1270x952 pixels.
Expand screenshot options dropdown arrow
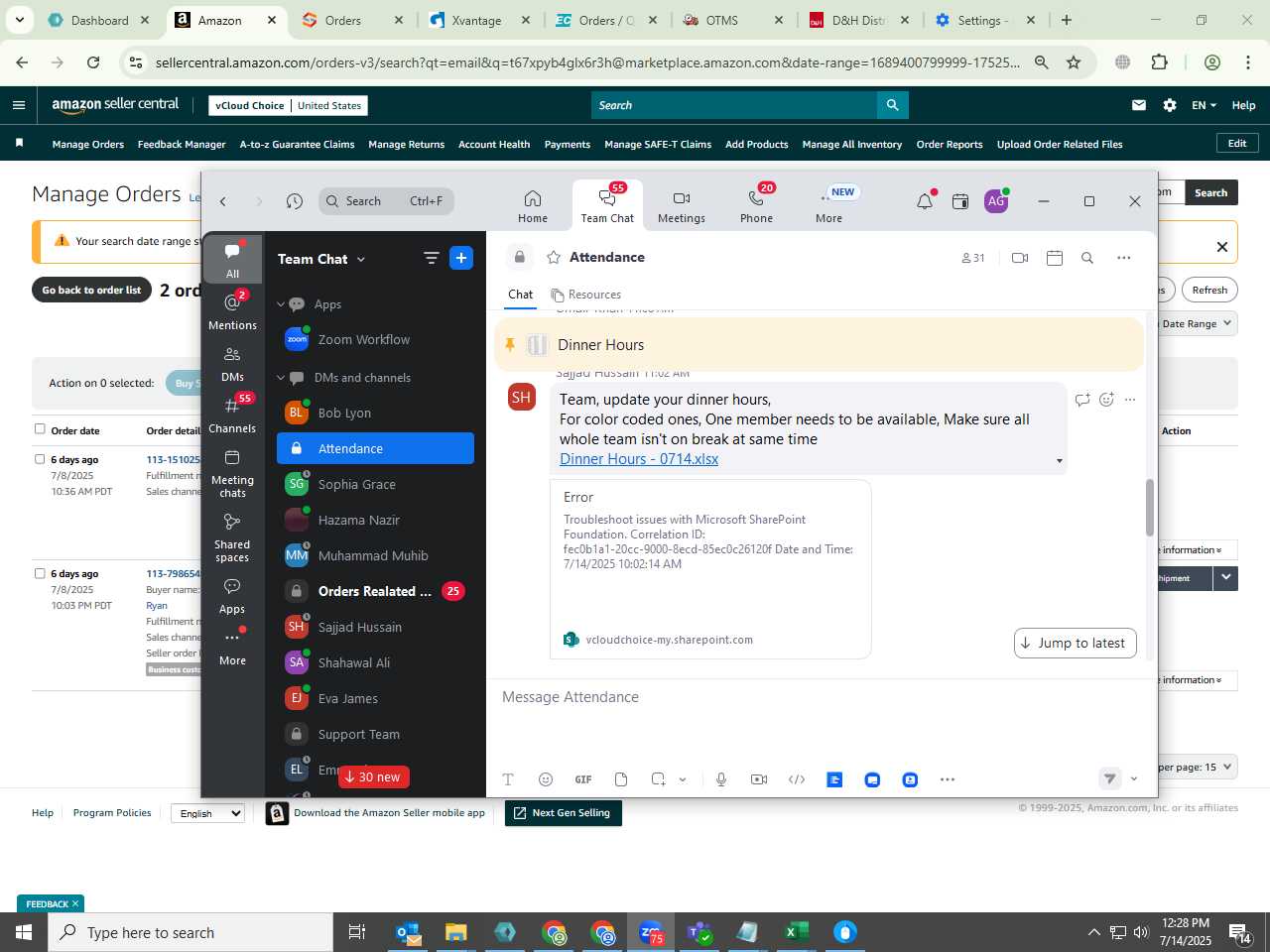pyautogui.click(x=683, y=779)
